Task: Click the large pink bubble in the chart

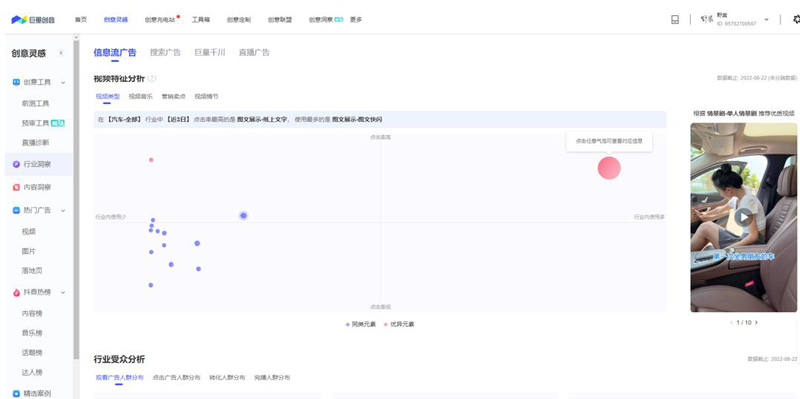Action: pos(609,168)
